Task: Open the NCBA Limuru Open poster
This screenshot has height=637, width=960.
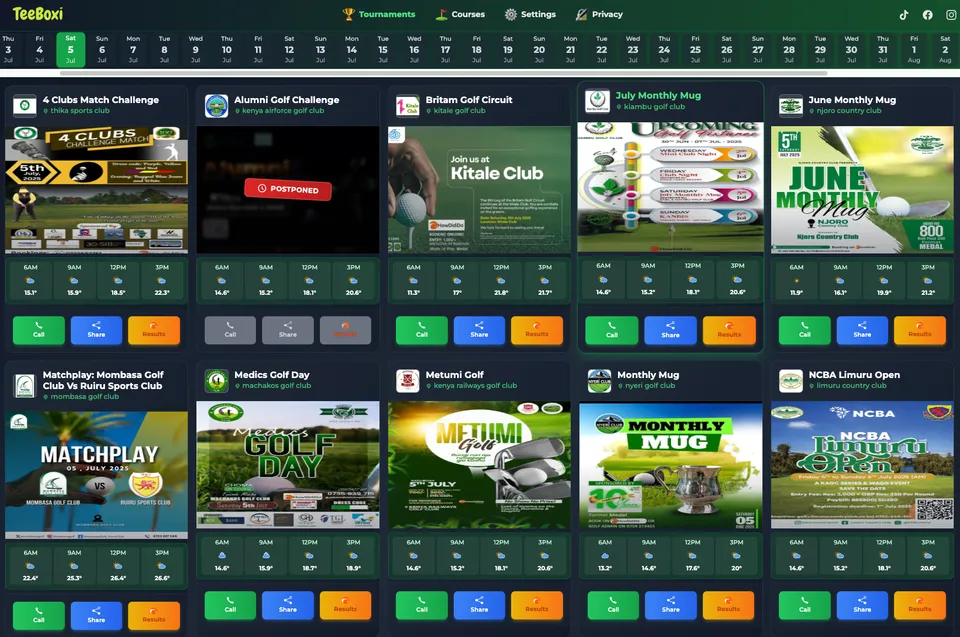Action: pos(862,465)
